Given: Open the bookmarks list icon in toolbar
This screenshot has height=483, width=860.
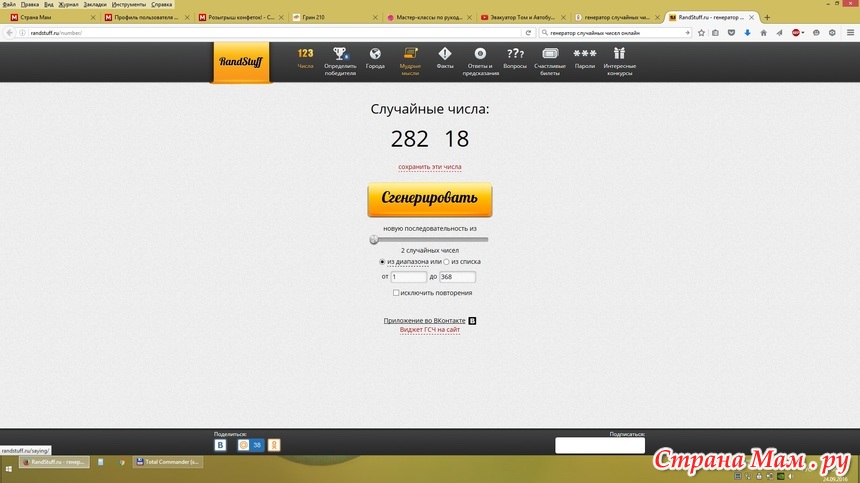Looking at the screenshot, I should click(715, 33).
